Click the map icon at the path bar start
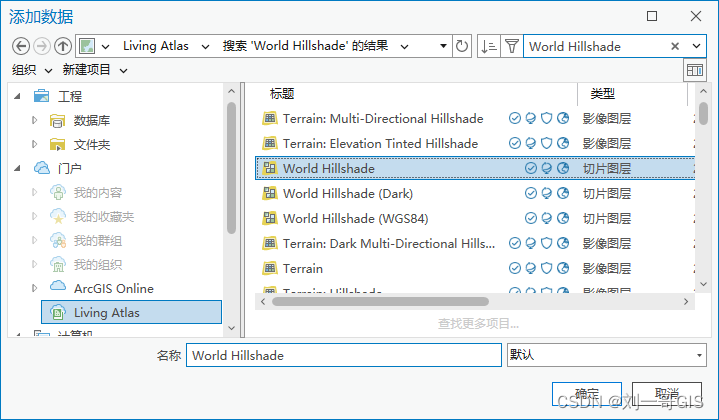Screen dimensions: 719x420 click(x=87, y=46)
